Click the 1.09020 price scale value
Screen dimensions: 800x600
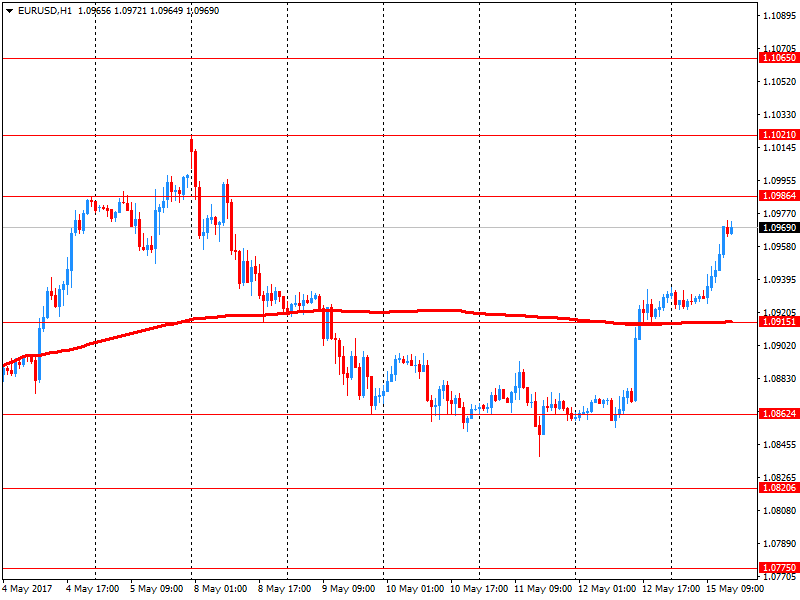click(780, 346)
